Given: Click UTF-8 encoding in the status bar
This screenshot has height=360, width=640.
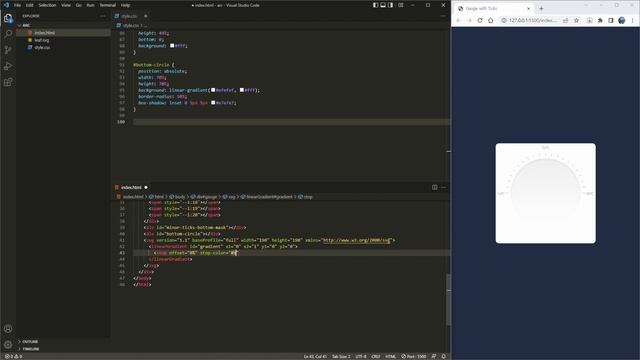Looking at the screenshot, I should [361, 356].
